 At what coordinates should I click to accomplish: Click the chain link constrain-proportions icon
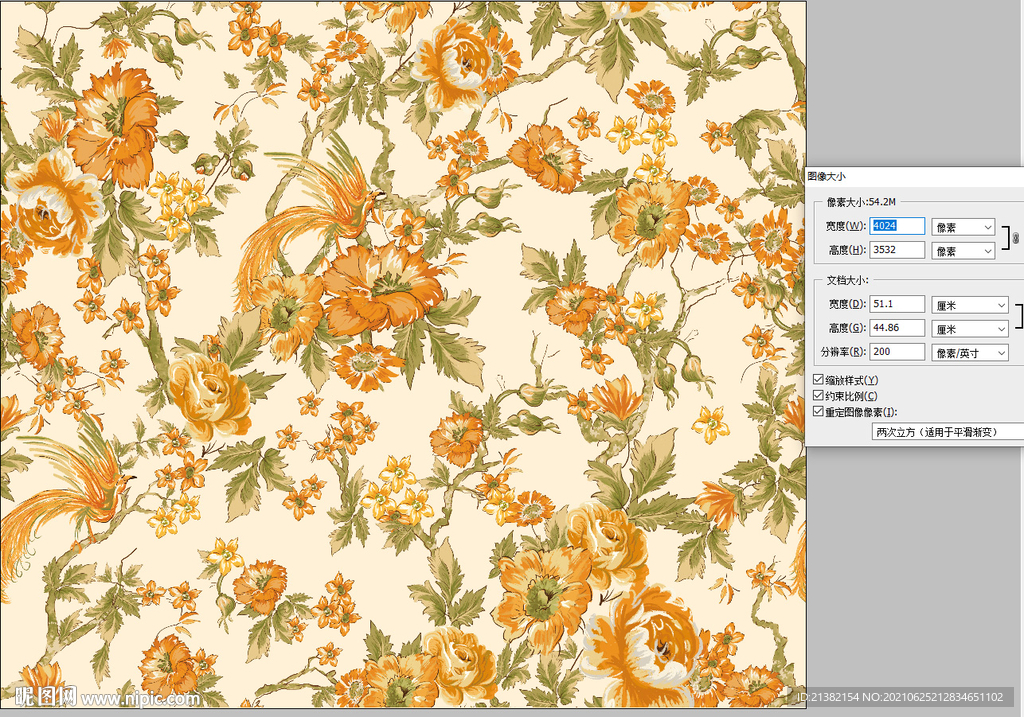pyautogui.click(x=1016, y=239)
